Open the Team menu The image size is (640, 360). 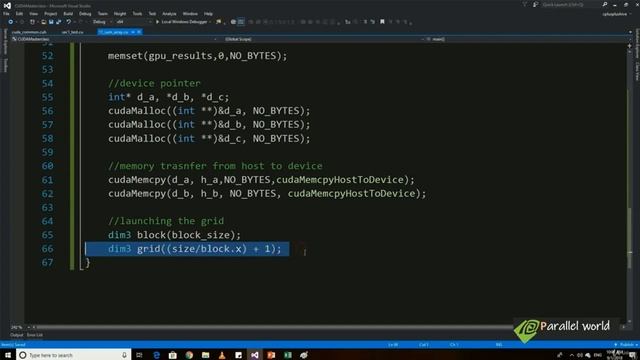pyautogui.click(x=102, y=14)
